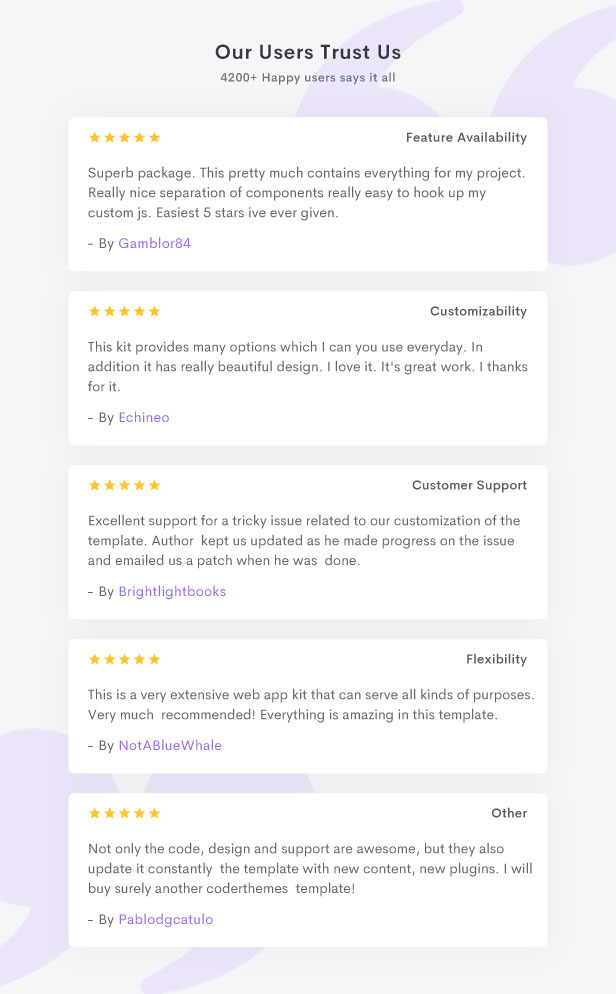
Task: Select the Other category label
Action: (x=510, y=813)
